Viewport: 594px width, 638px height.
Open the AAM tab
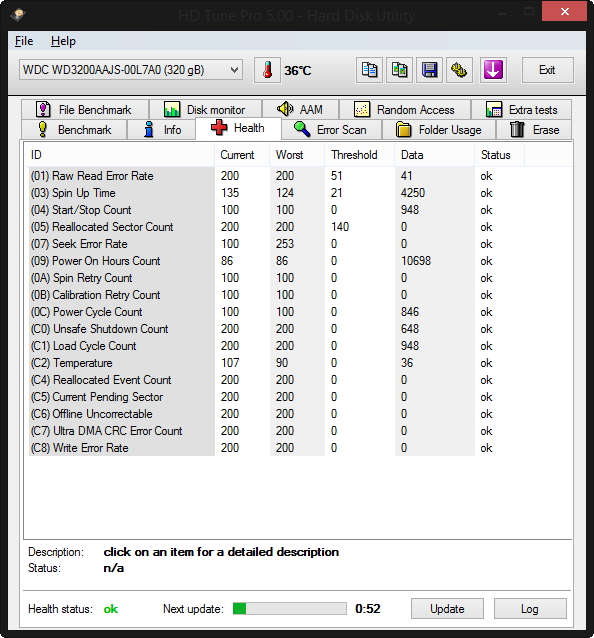pyautogui.click(x=300, y=110)
